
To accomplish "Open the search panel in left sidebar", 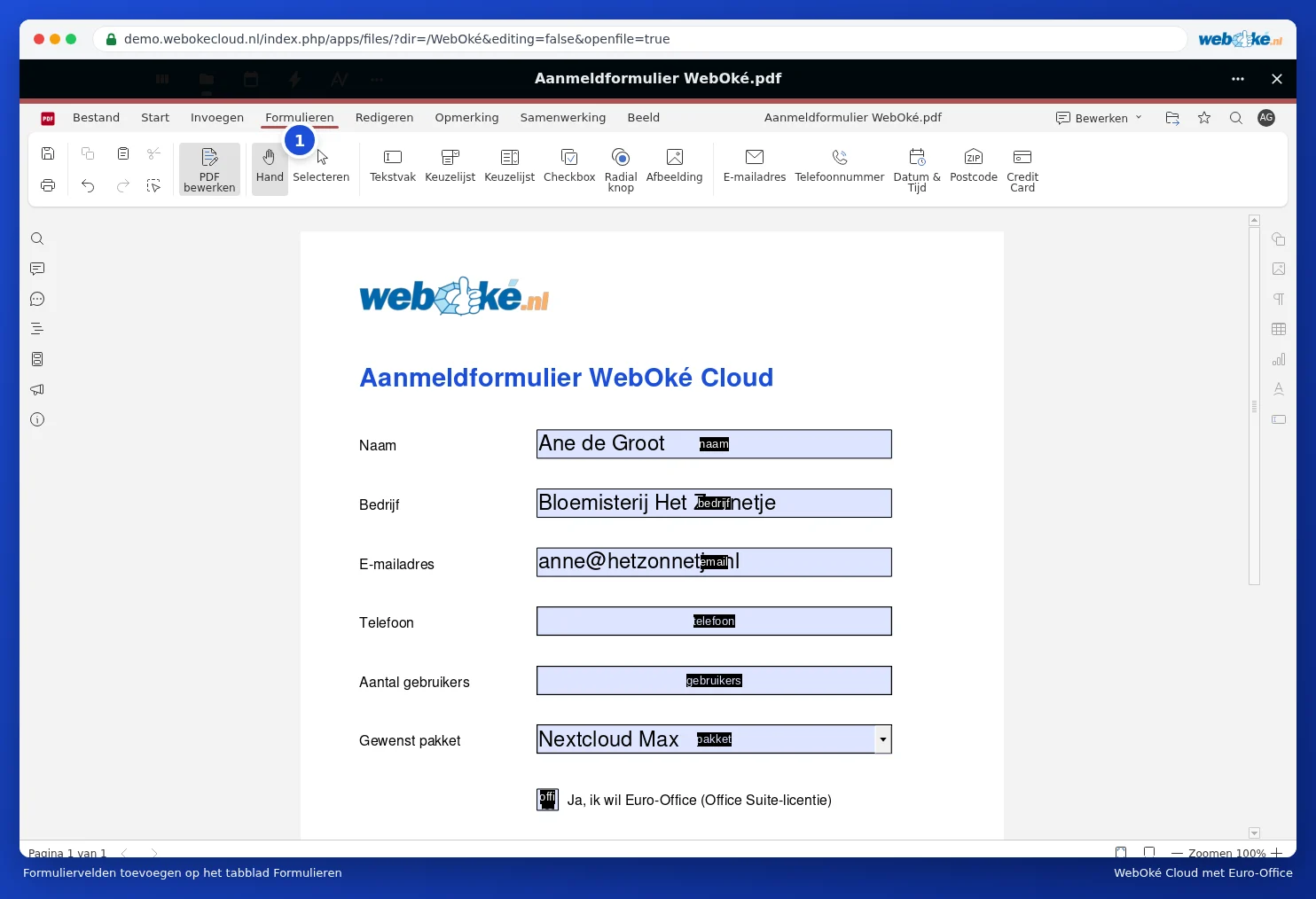I will (37, 238).
